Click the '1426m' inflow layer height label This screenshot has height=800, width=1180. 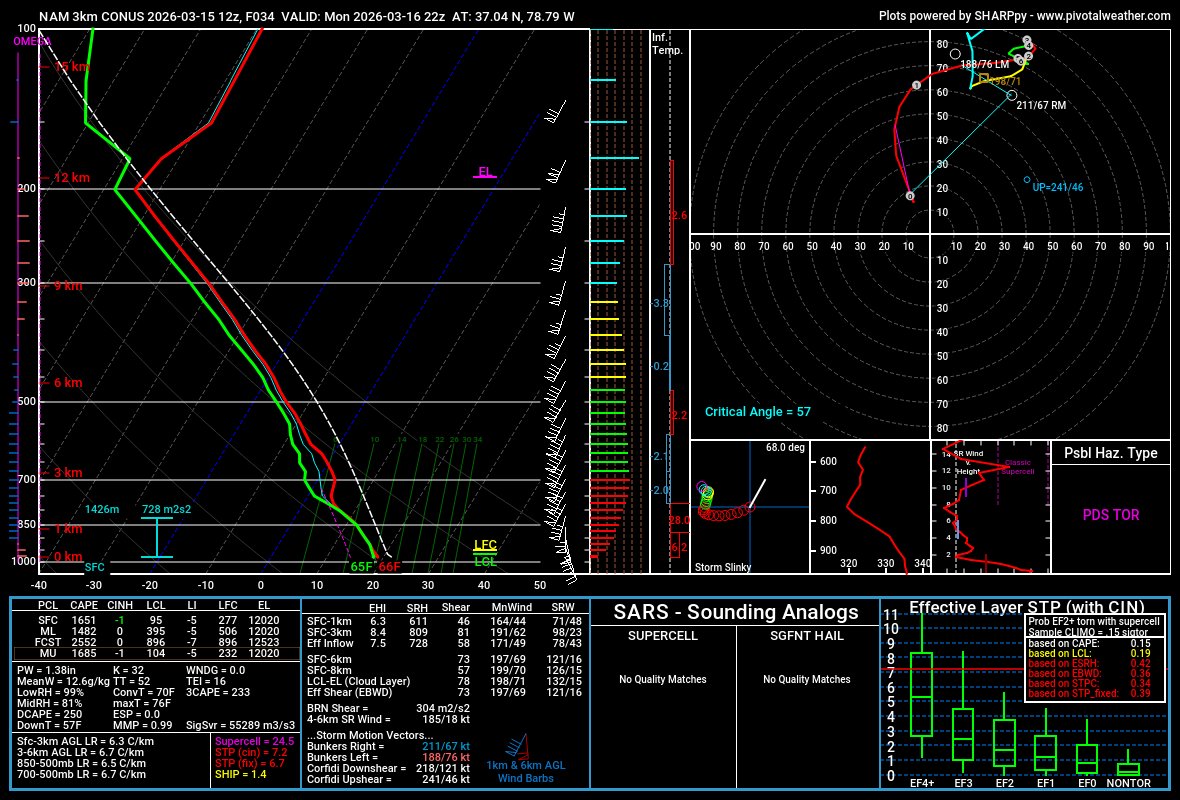click(x=102, y=510)
